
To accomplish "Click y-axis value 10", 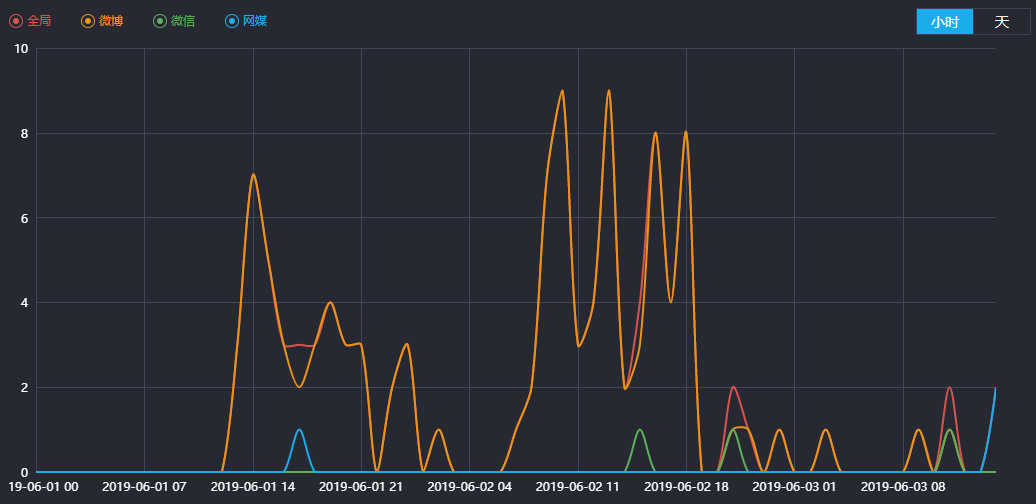I will [x=21, y=49].
